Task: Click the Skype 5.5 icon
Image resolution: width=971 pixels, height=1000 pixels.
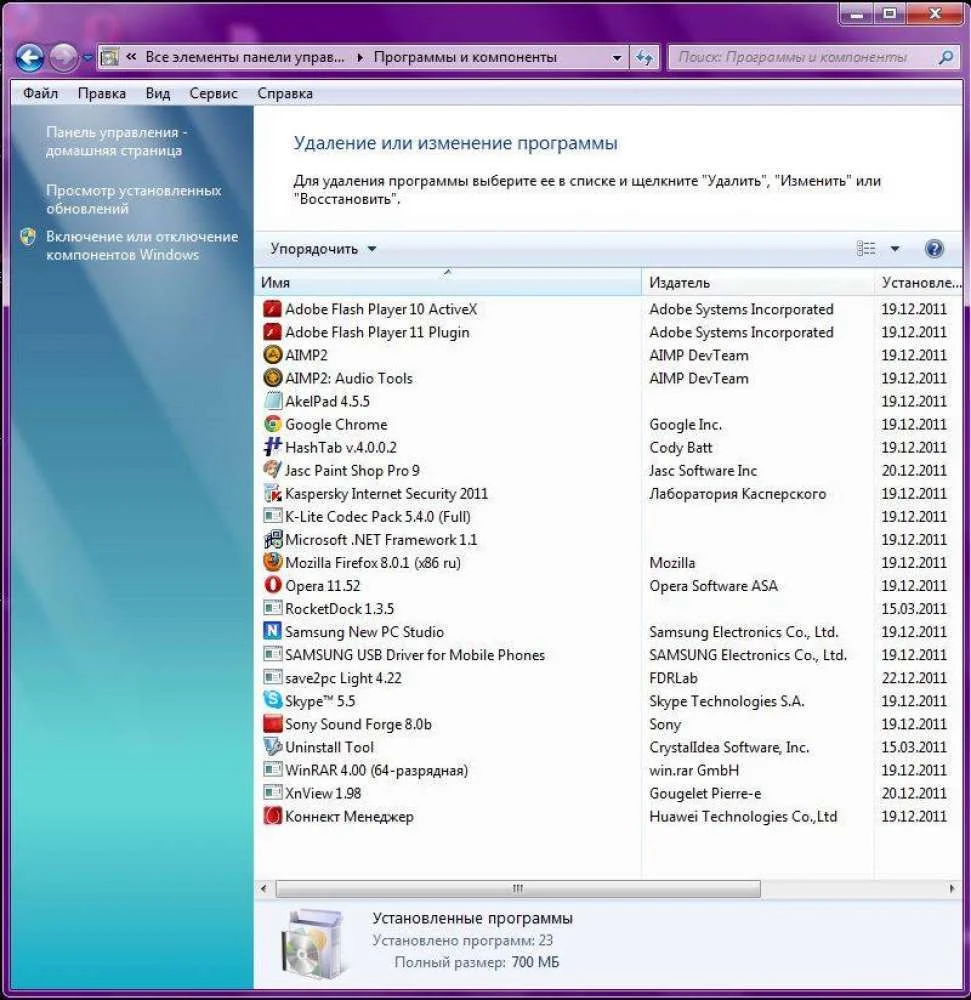Action: [272, 701]
